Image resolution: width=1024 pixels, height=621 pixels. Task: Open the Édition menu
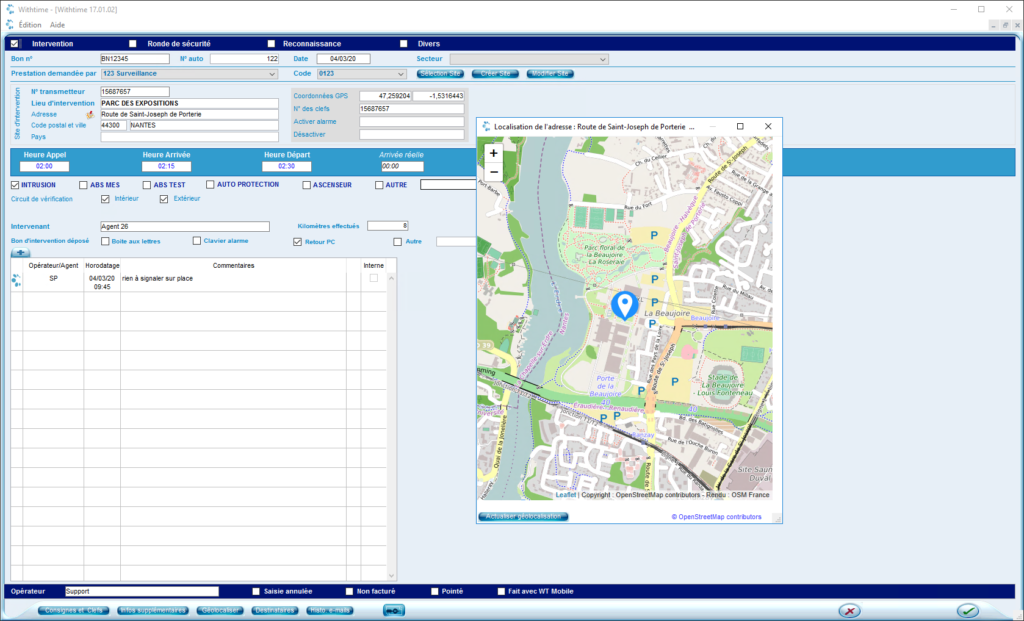(30, 25)
